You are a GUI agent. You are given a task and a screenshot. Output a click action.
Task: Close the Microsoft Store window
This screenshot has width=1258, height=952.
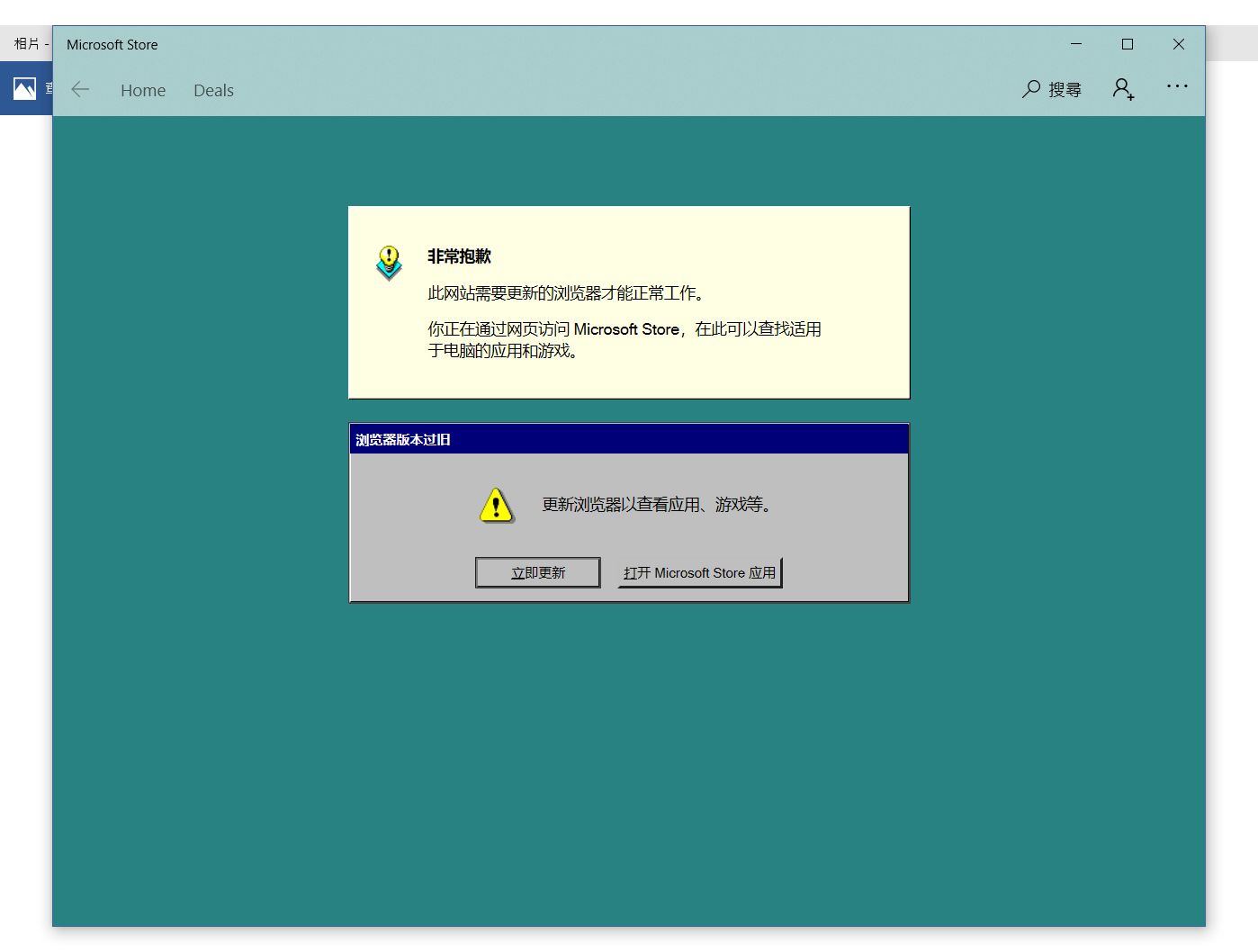(x=1179, y=44)
